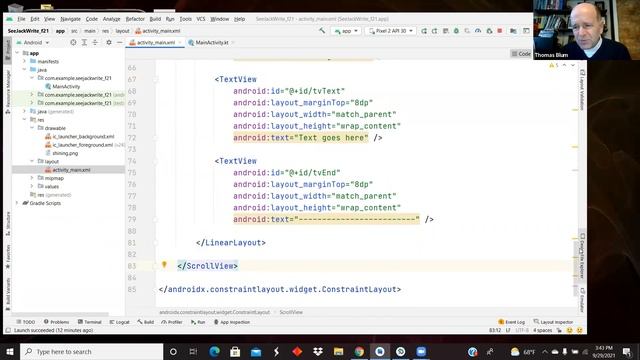Click the rightmost SDK Manager toolbar icon
640x360 pixels.
point(527,31)
